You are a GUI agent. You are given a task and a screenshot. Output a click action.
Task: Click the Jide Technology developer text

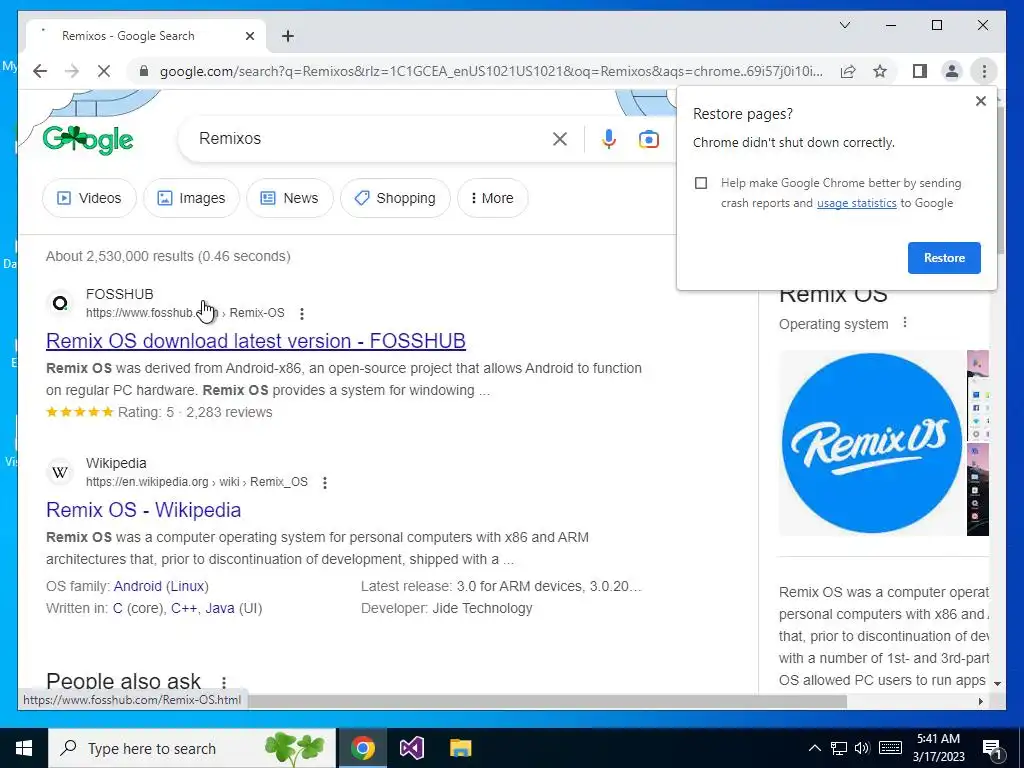click(483, 609)
